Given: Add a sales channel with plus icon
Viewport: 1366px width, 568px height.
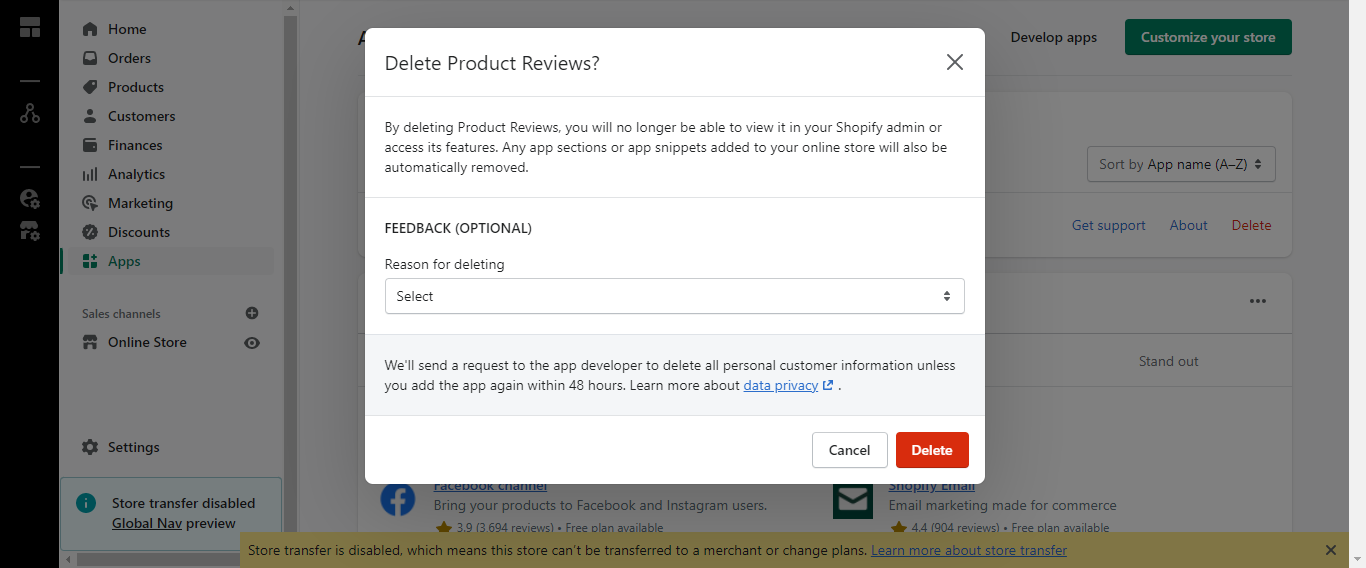Looking at the screenshot, I should [252, 313].
